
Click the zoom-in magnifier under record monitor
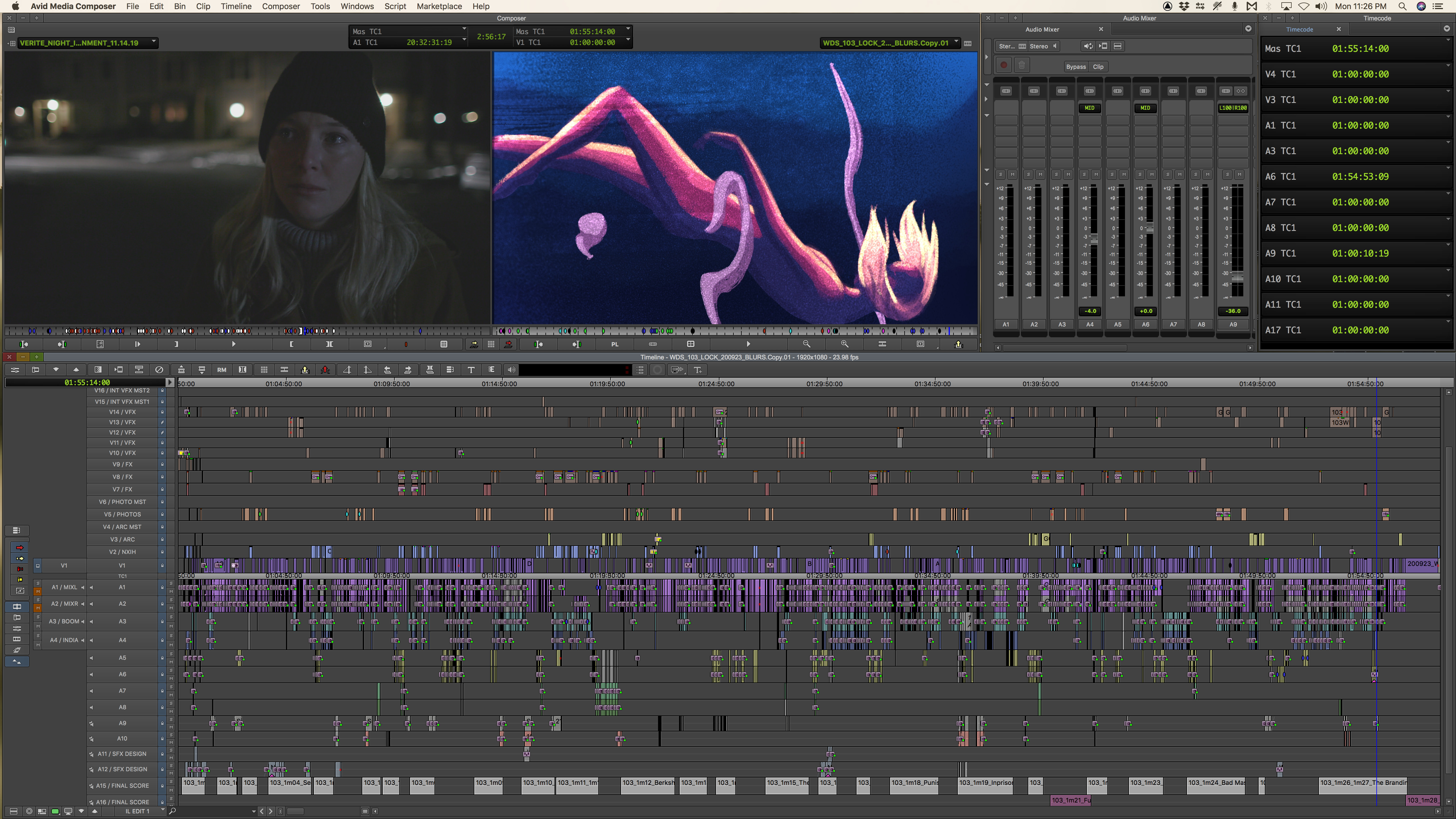coord(844,344)
